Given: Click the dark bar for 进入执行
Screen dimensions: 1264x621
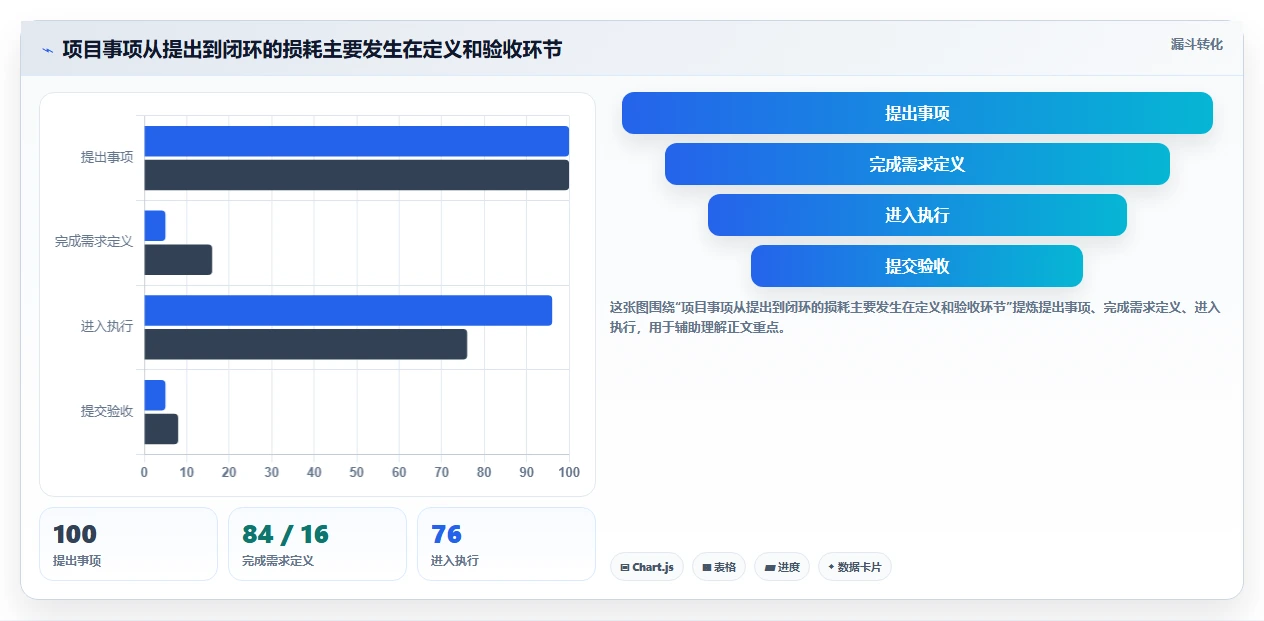Looking at the screenshot, I should 306,344.
